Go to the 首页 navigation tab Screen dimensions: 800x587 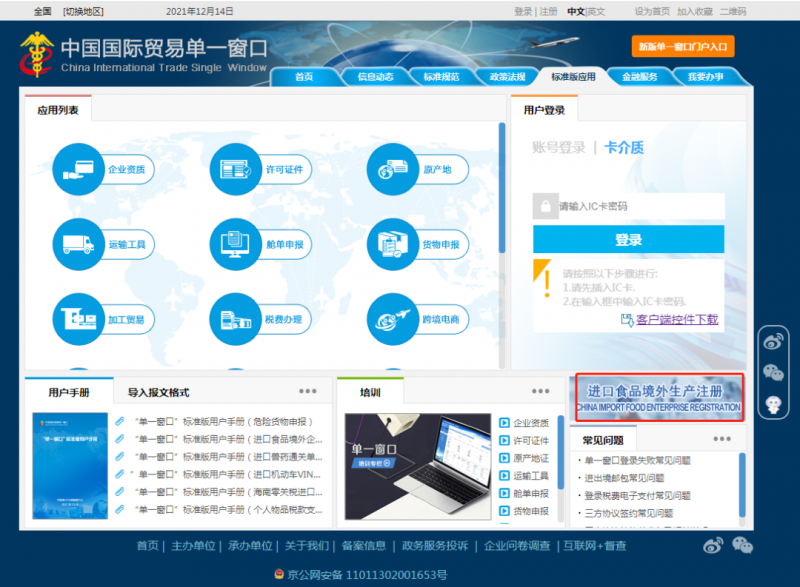click(304, 77)
